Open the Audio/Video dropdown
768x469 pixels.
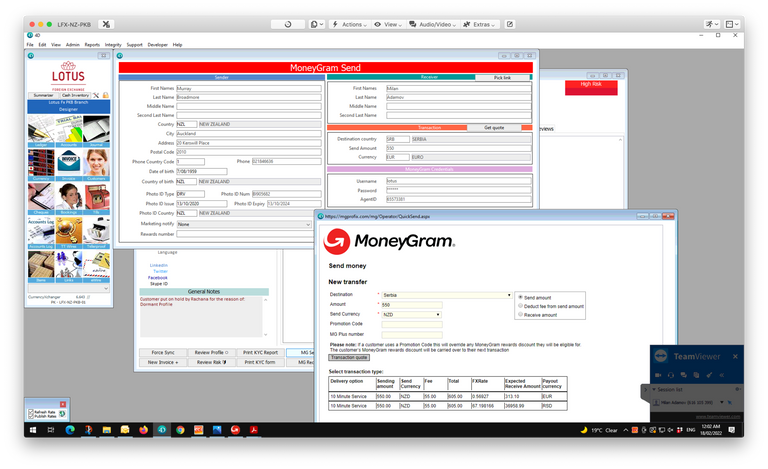pyautogui.click(x=433, y=24)
